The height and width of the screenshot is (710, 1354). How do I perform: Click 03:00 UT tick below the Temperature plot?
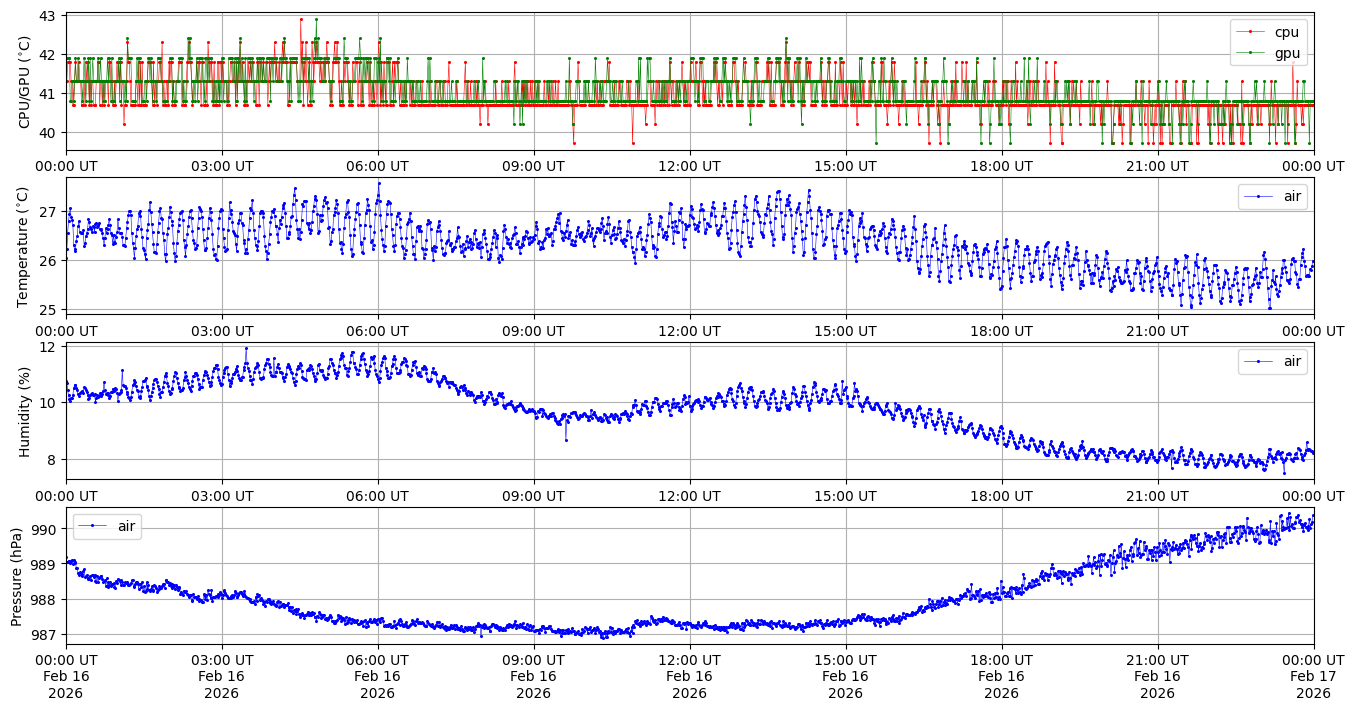tap(222, 331)
